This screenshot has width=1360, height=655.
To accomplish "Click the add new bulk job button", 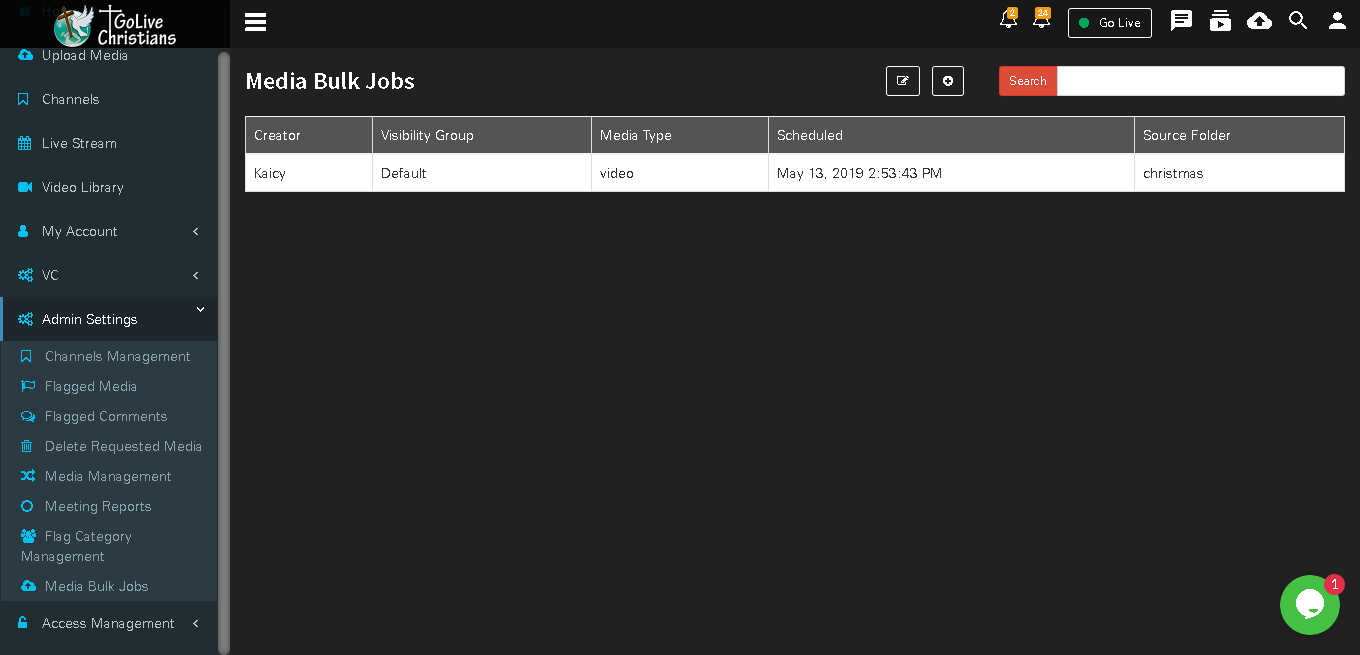I will pyautogui.click(x=948, y=81).
